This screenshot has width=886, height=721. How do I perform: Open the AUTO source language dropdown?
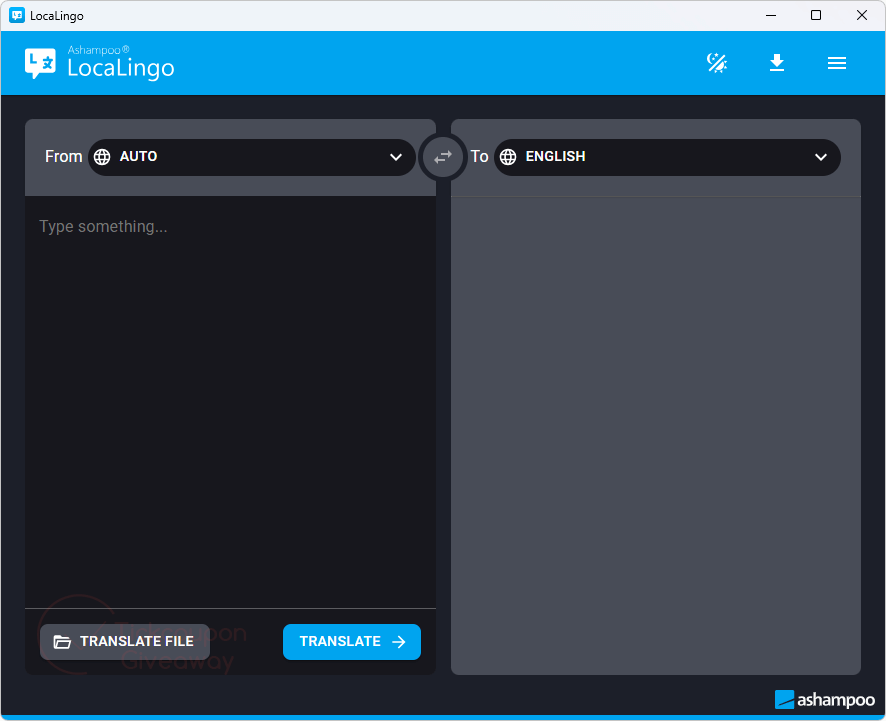pos(250,157)
